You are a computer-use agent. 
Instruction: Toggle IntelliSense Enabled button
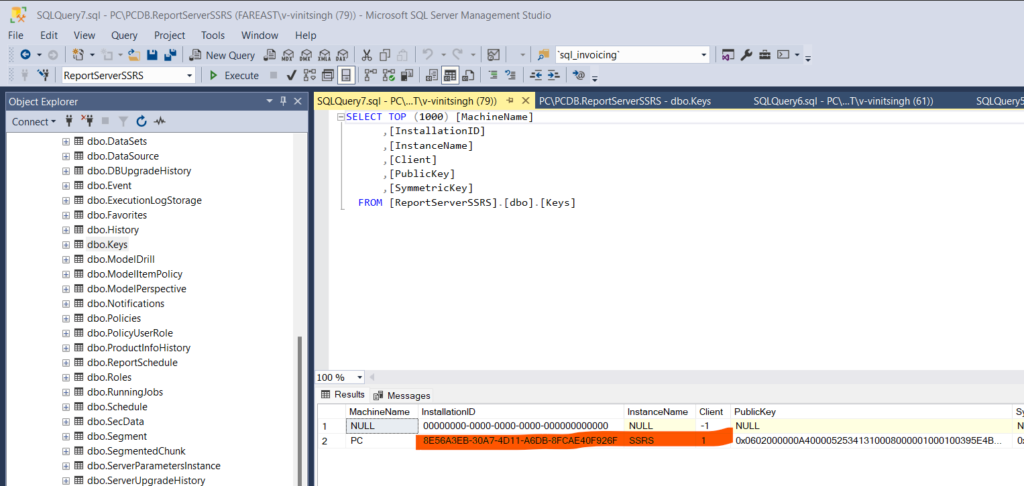346,75
